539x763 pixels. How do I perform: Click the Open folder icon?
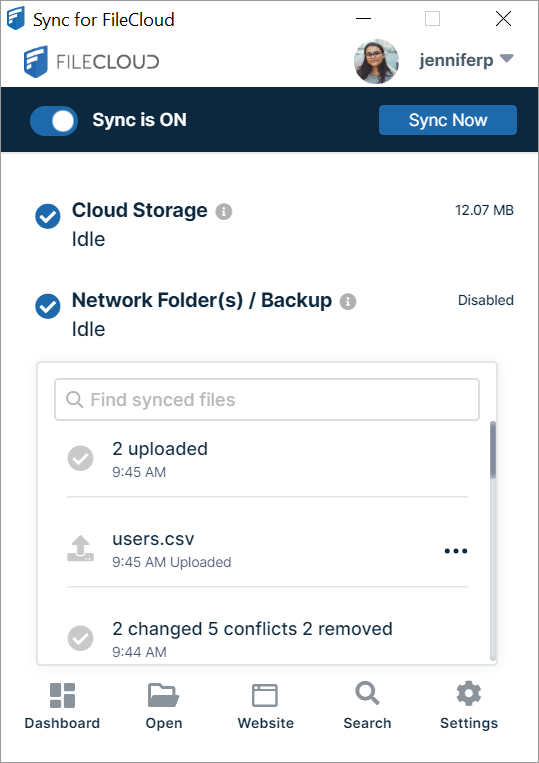tap(163, 695)
